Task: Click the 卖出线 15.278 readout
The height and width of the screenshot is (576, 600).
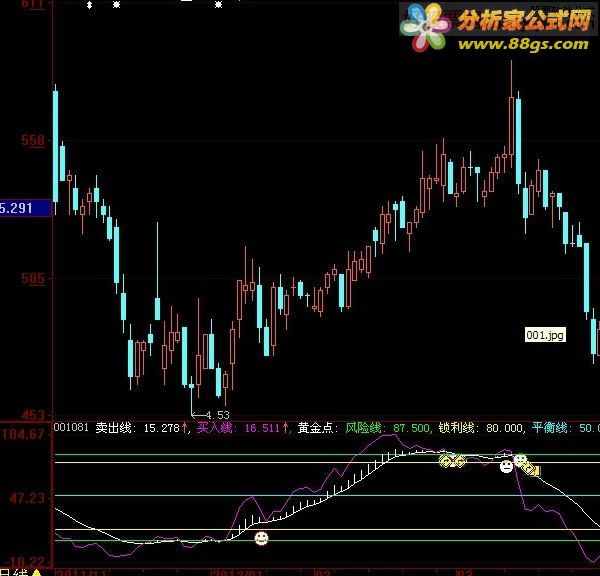Action: click(142, 428)
